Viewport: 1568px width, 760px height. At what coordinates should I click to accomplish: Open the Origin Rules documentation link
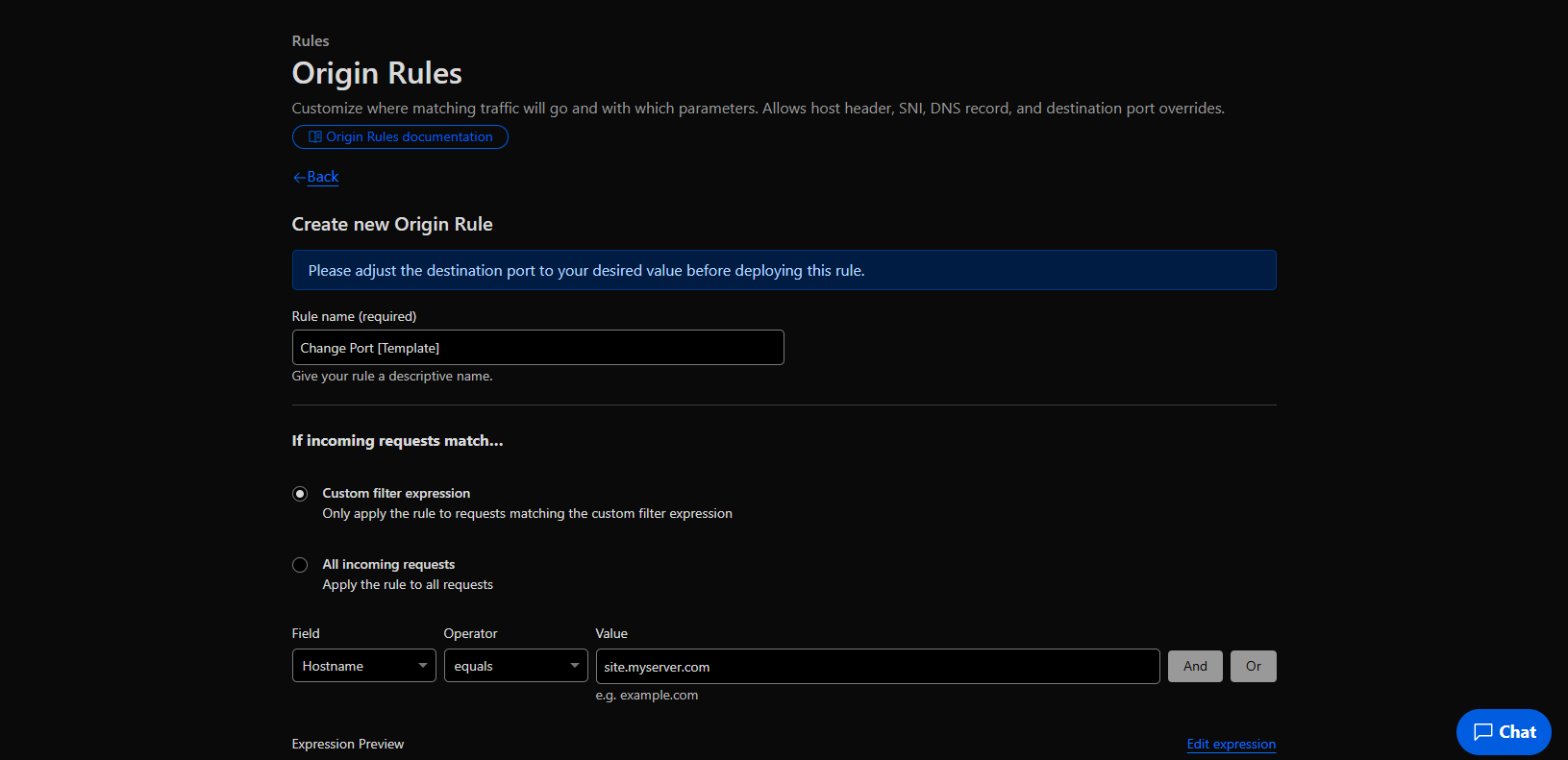[x=409, y=137]
